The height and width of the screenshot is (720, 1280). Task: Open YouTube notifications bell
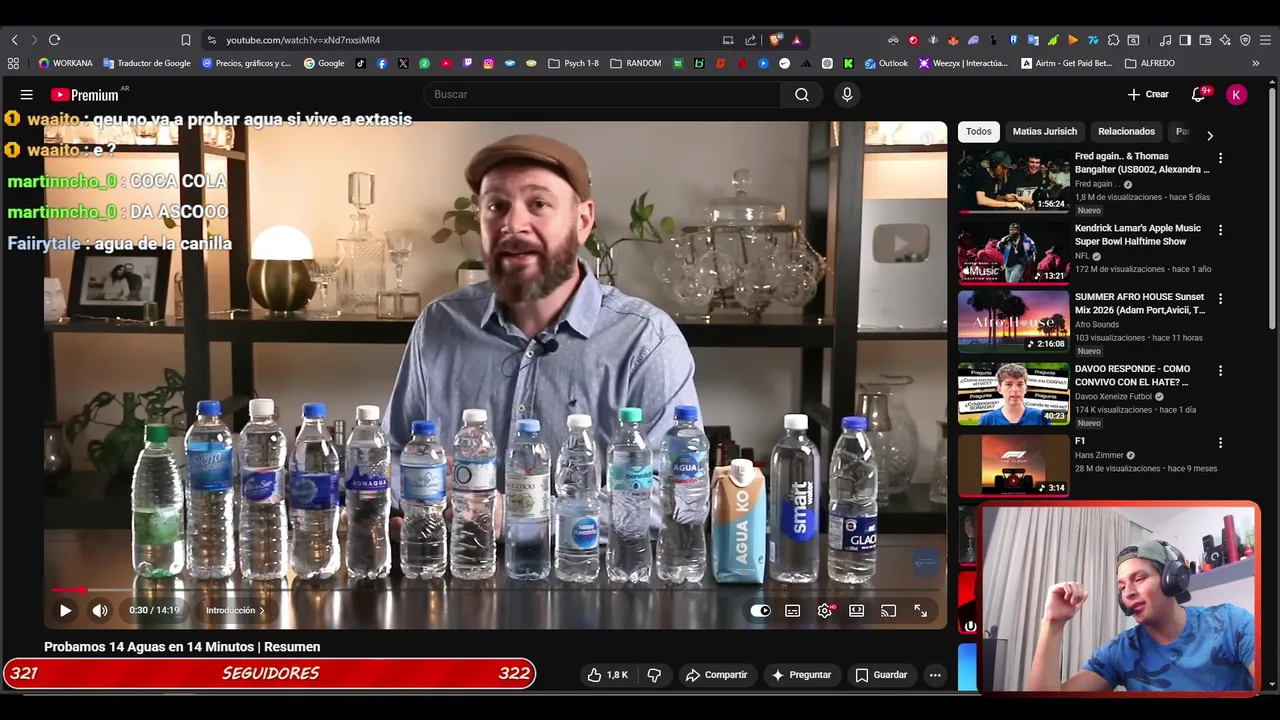click(x=1198, y=94)
